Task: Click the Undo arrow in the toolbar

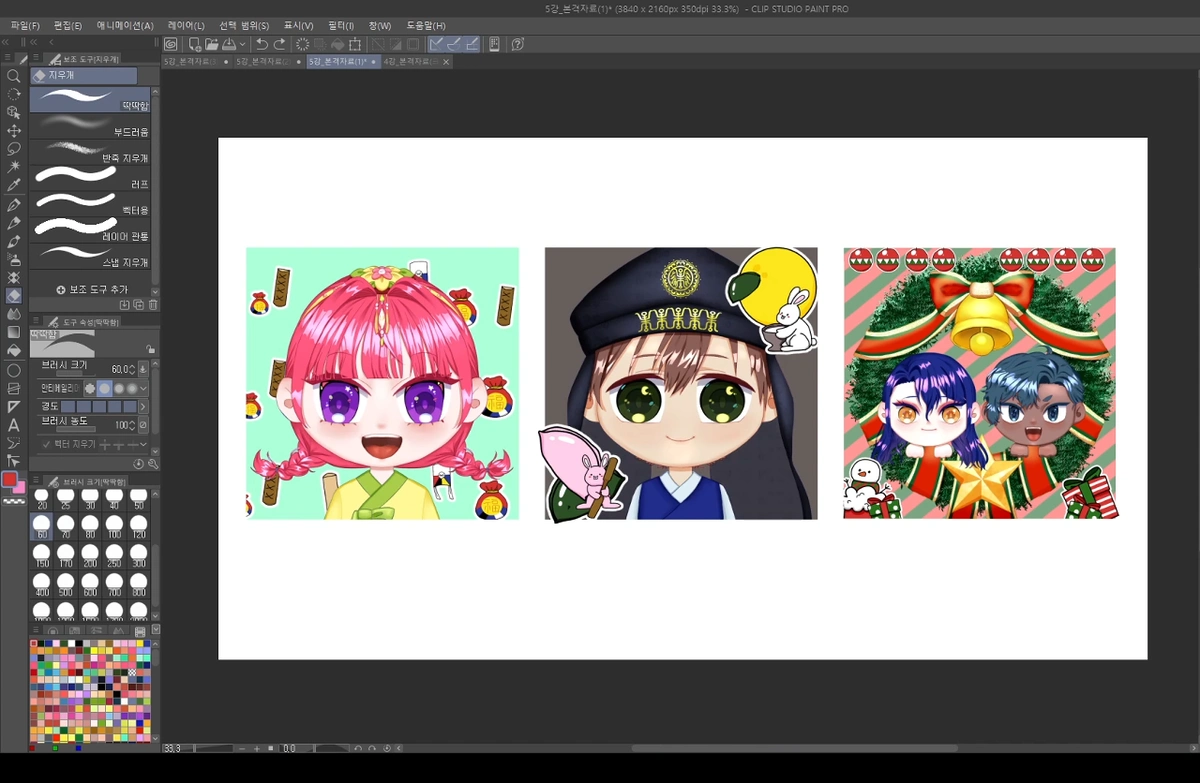Action: tap(262, 44)
